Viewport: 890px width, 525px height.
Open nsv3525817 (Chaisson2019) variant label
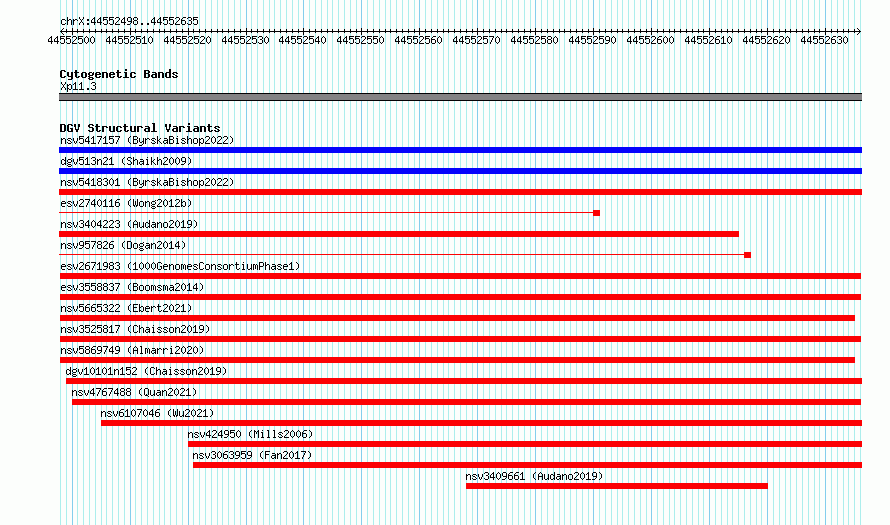pyautogui.click(x=135, y=329)
